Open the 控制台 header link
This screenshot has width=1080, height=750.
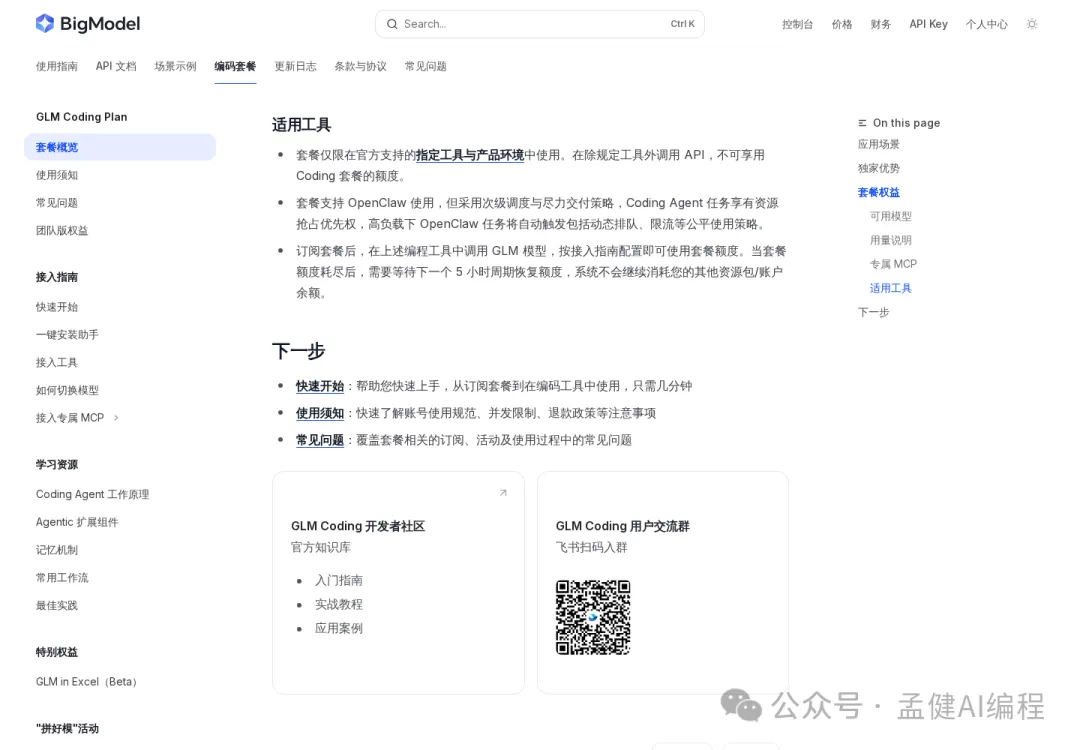797,24
